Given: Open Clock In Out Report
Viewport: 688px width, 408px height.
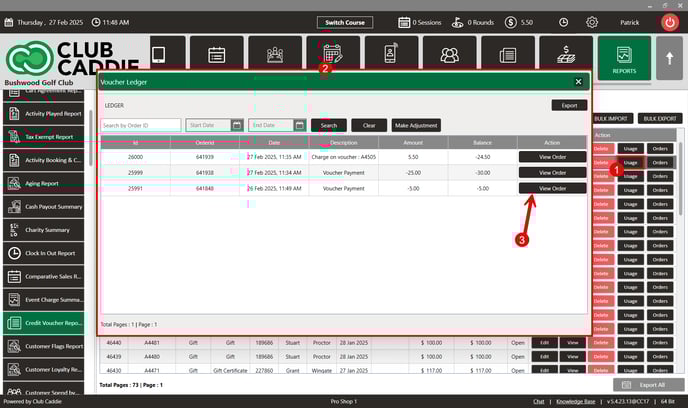Looking at the screenshot, I should pos(43,253).
